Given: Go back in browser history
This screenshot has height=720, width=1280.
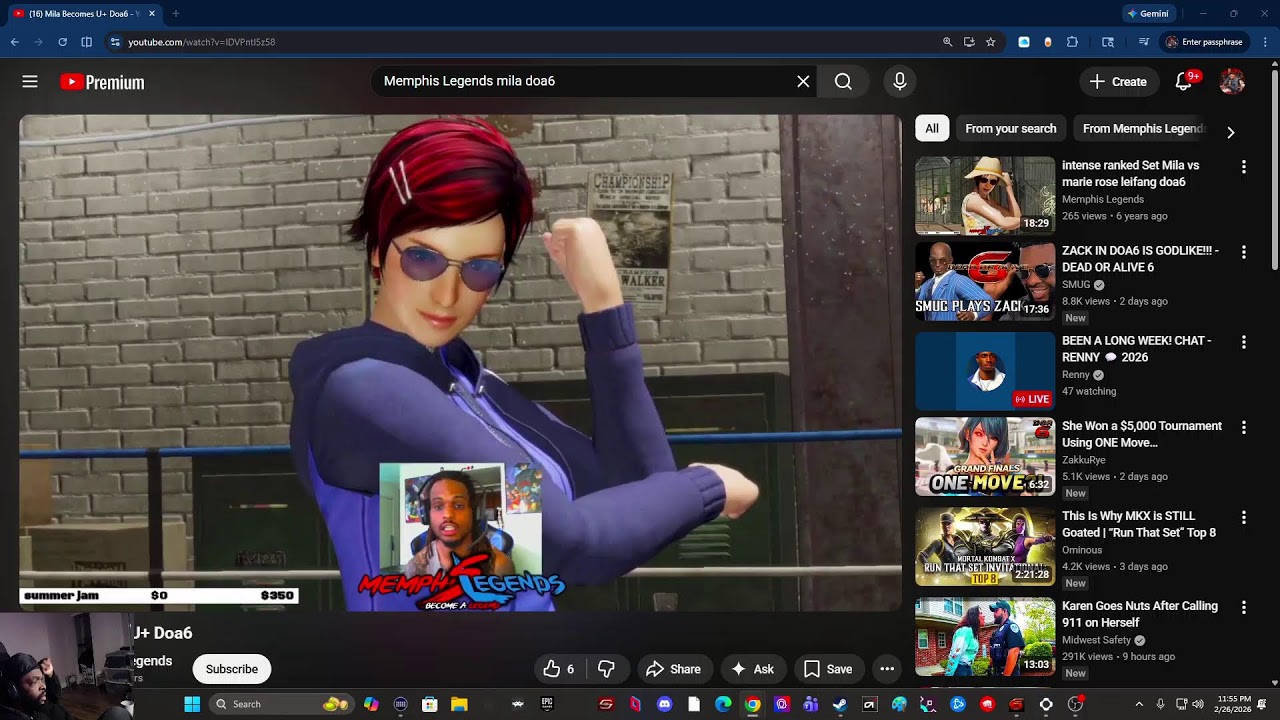Looking at the screenshot, I should pos(14,42).
